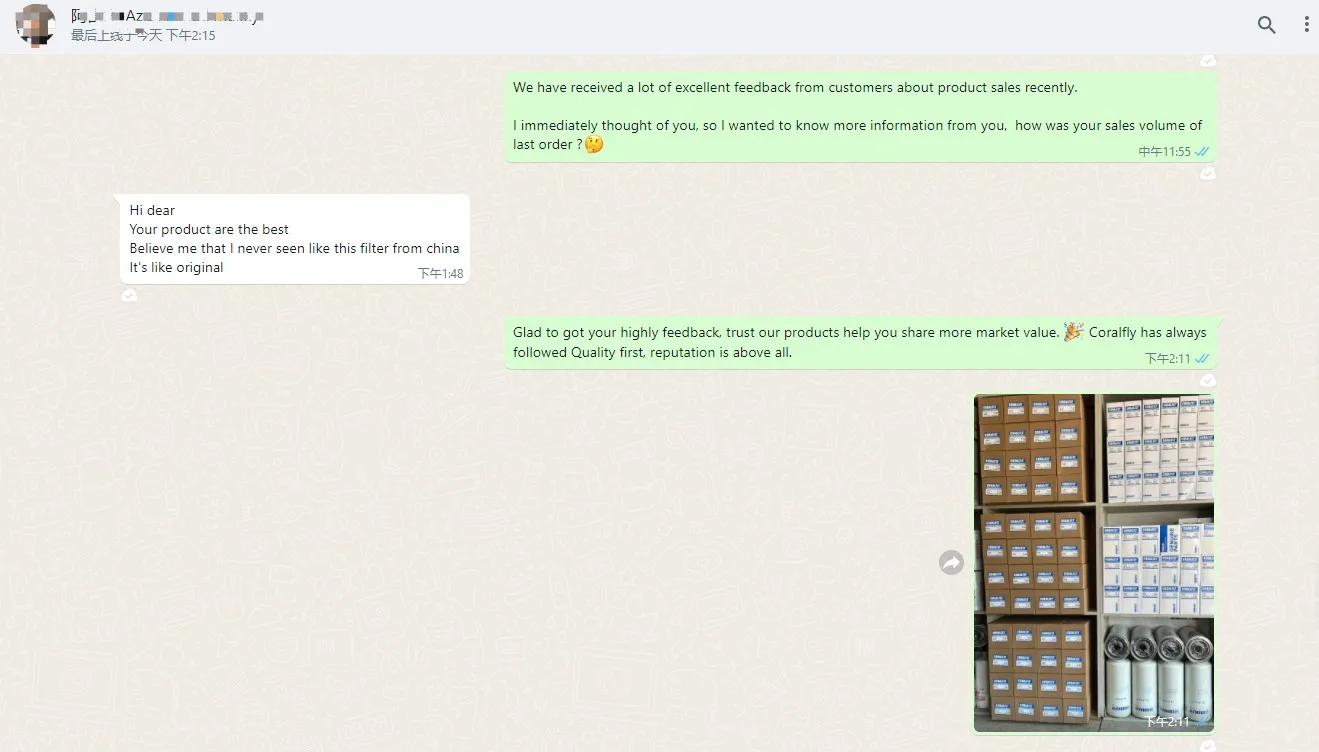Click the blue read ticks at 11:55

pos(1202,152)
